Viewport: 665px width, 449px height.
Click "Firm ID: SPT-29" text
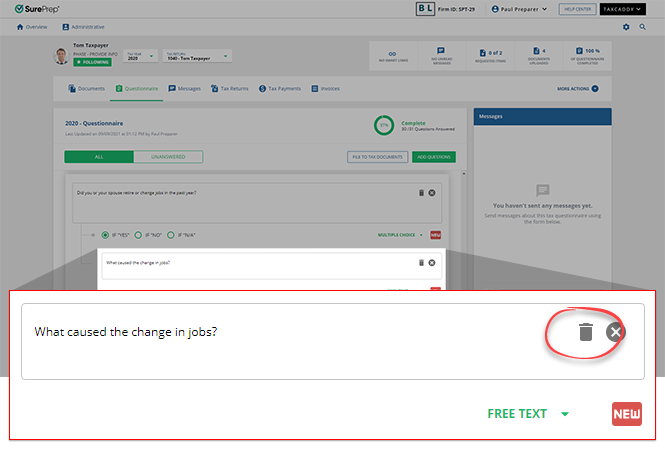456,9
